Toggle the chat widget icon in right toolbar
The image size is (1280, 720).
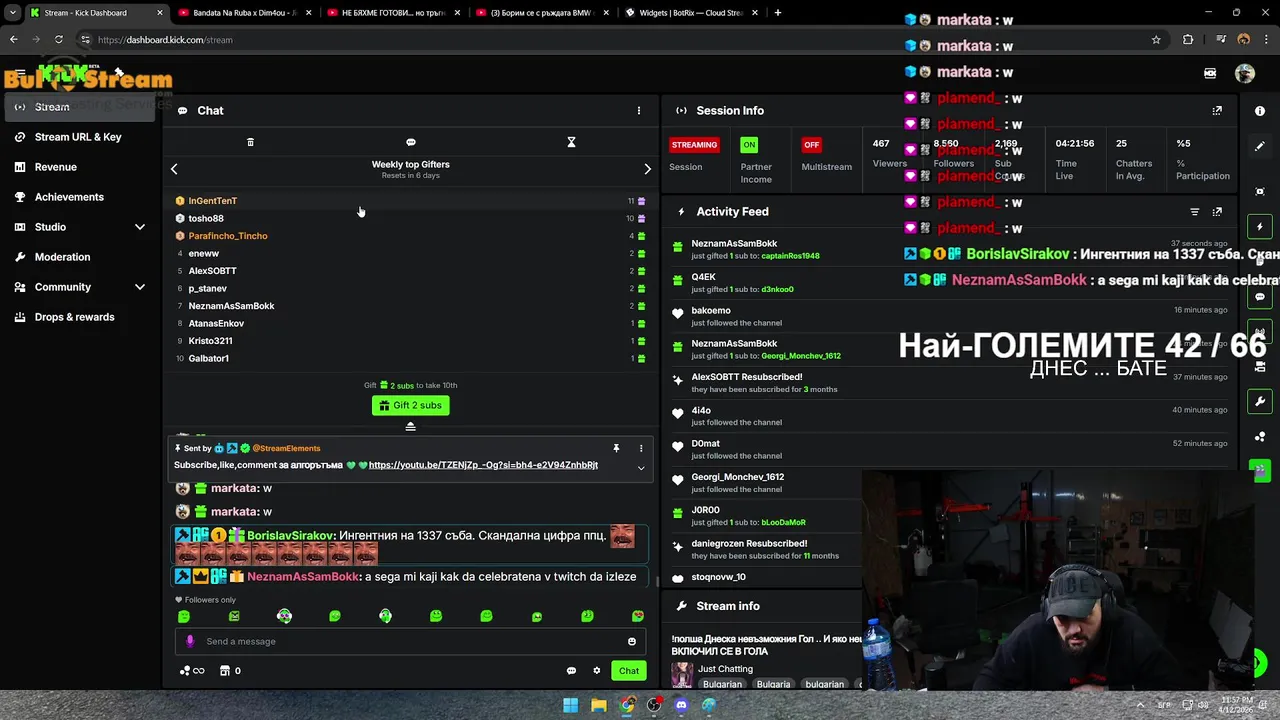[1260, 297]
